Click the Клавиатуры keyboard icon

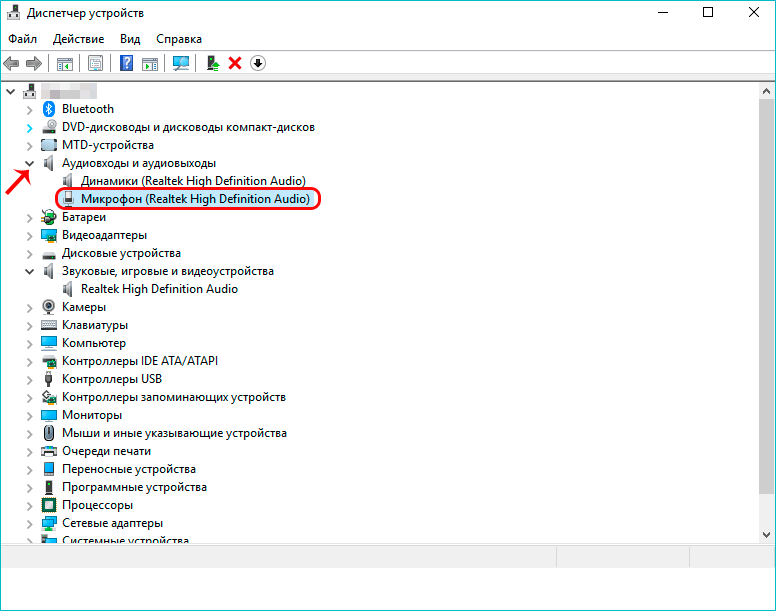49,325
